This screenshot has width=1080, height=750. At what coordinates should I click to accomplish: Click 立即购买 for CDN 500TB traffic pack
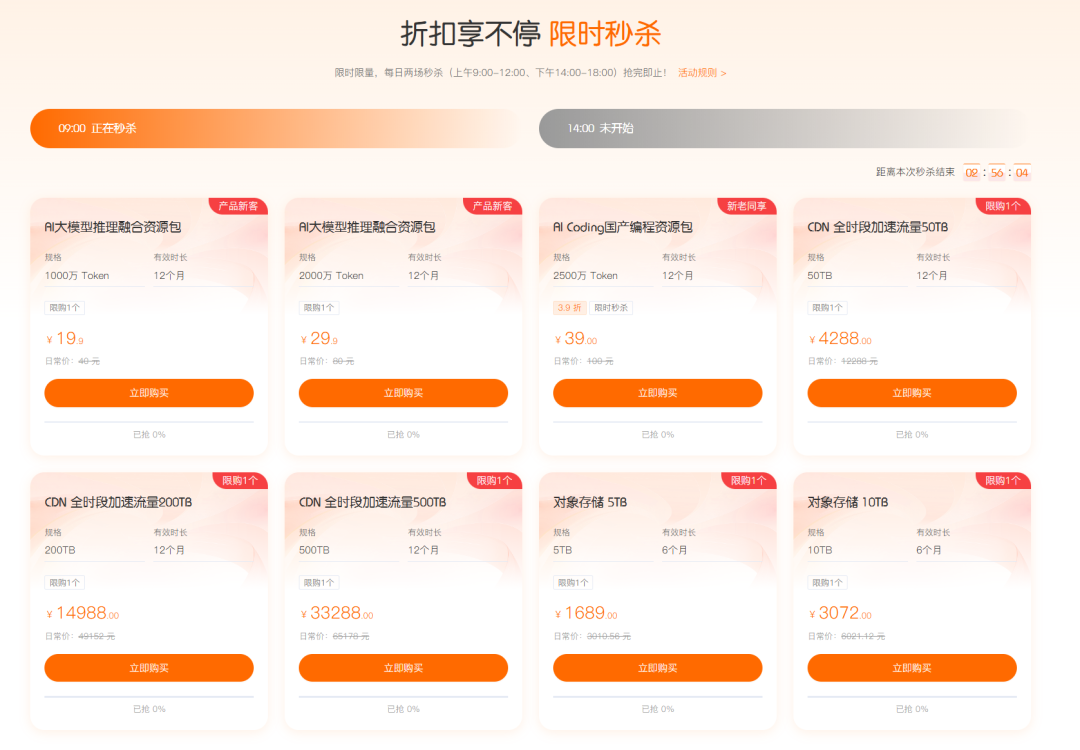[x=403, y=667]
